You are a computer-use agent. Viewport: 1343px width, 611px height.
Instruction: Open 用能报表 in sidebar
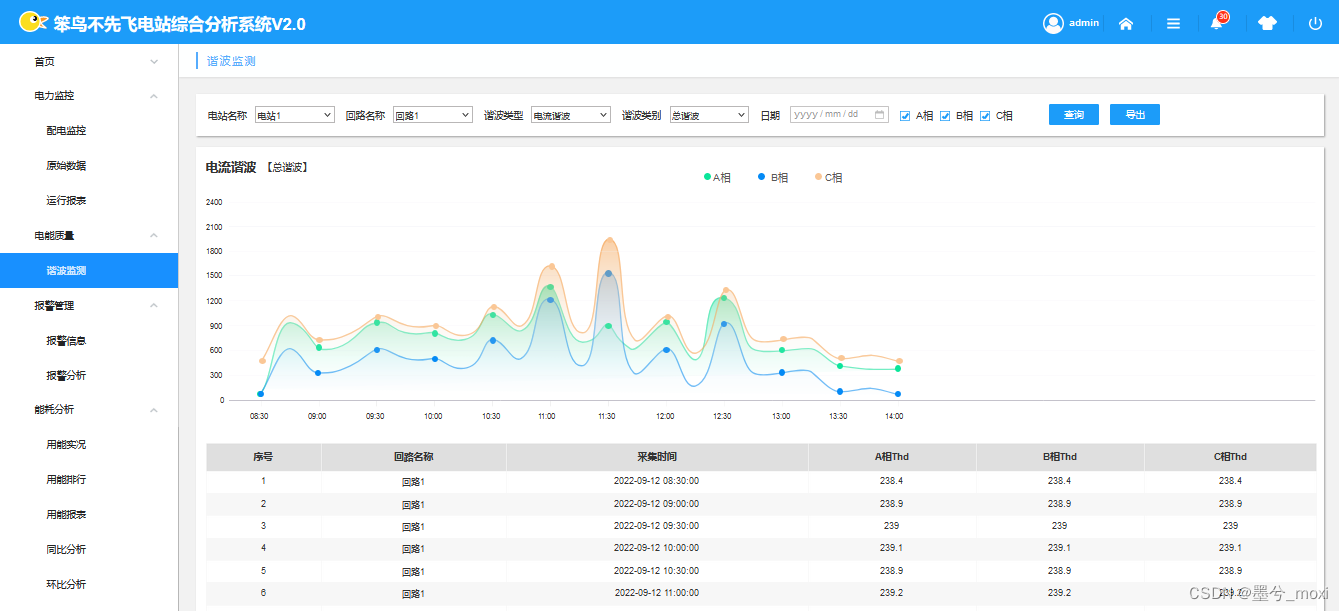point(66,515)
